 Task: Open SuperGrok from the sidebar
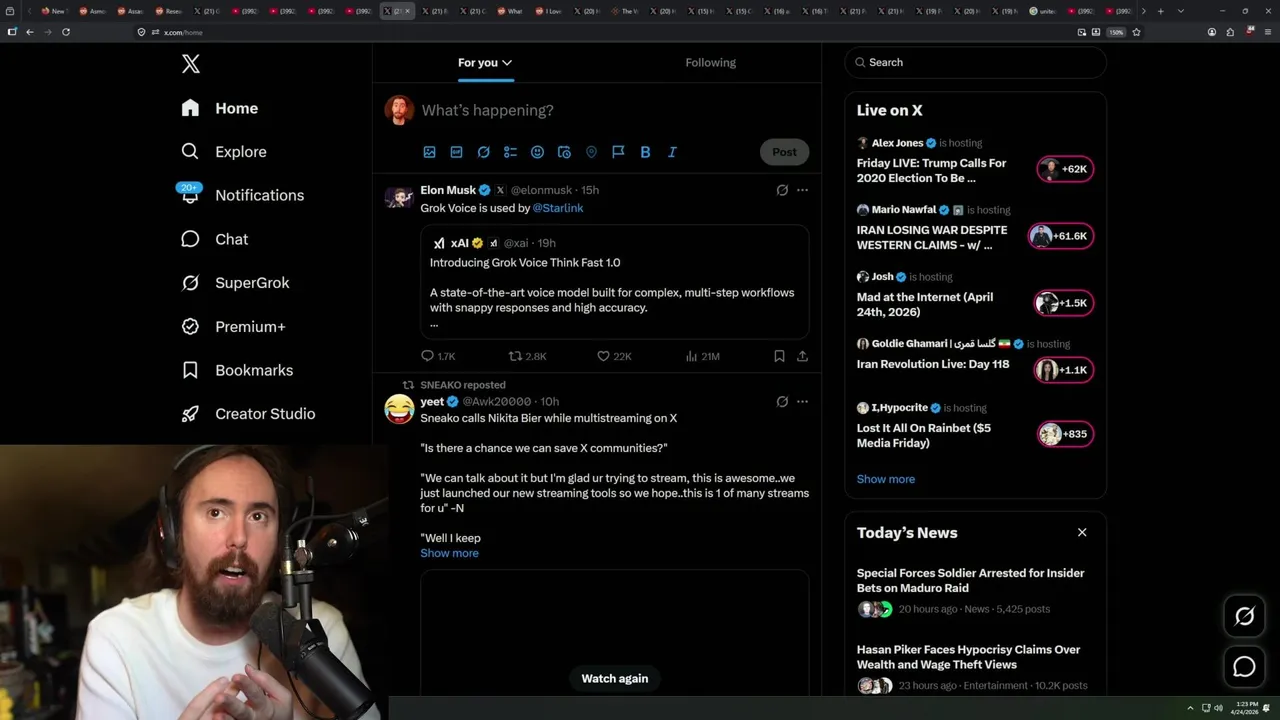click(x=235, y=283)
